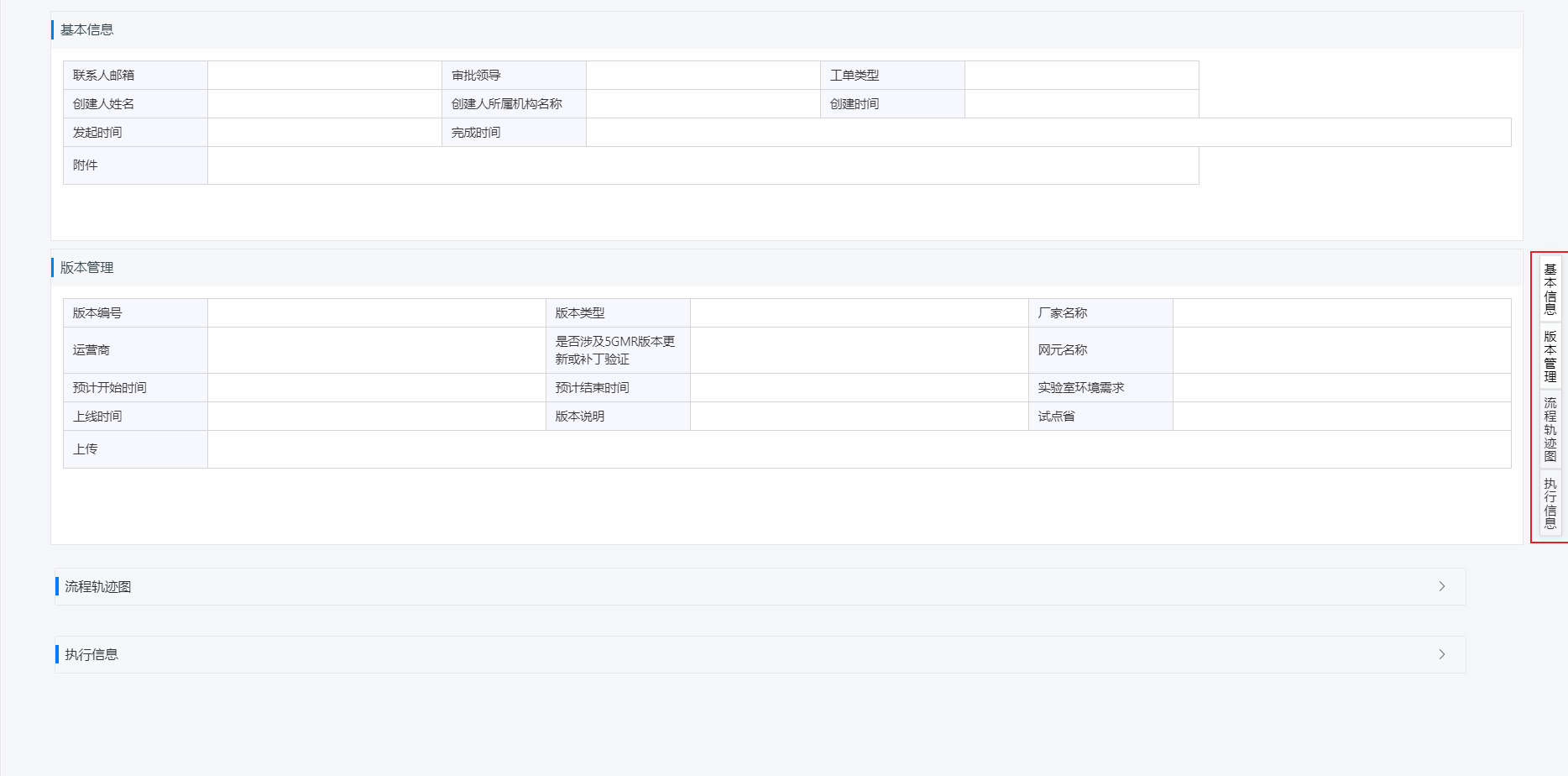Click the 版本类型 value cell
Screen dimensions: 1568x776
pos(860,313)
